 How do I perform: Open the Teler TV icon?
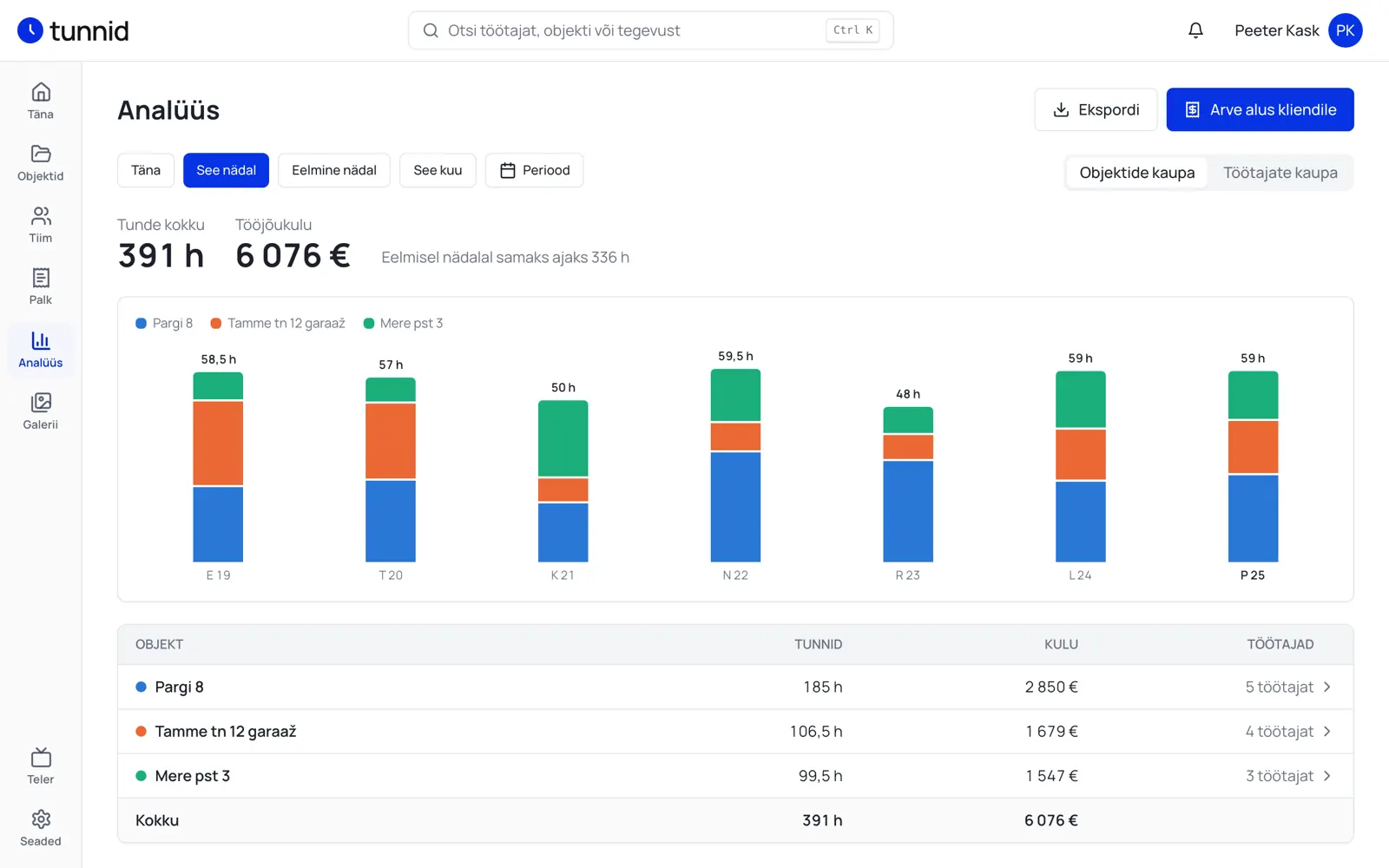point(41,757)
